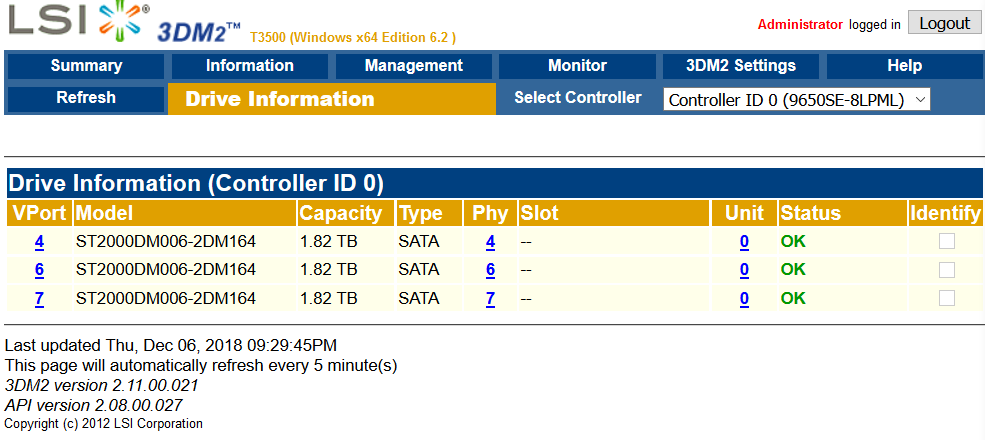
Task: Open VPort 7 link
Action: click(x=39, y=299)
